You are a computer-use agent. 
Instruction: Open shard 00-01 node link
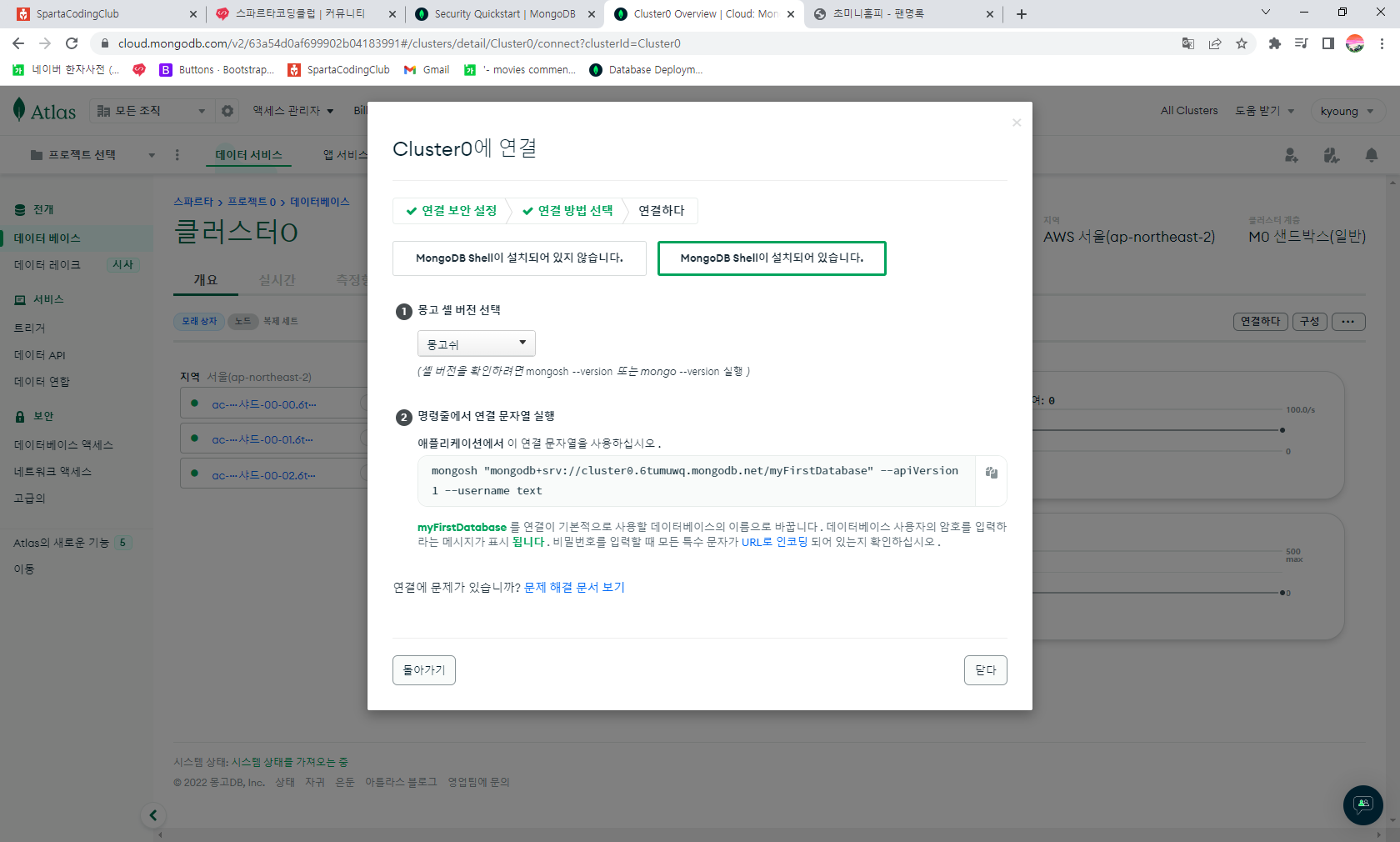[262, 439]
